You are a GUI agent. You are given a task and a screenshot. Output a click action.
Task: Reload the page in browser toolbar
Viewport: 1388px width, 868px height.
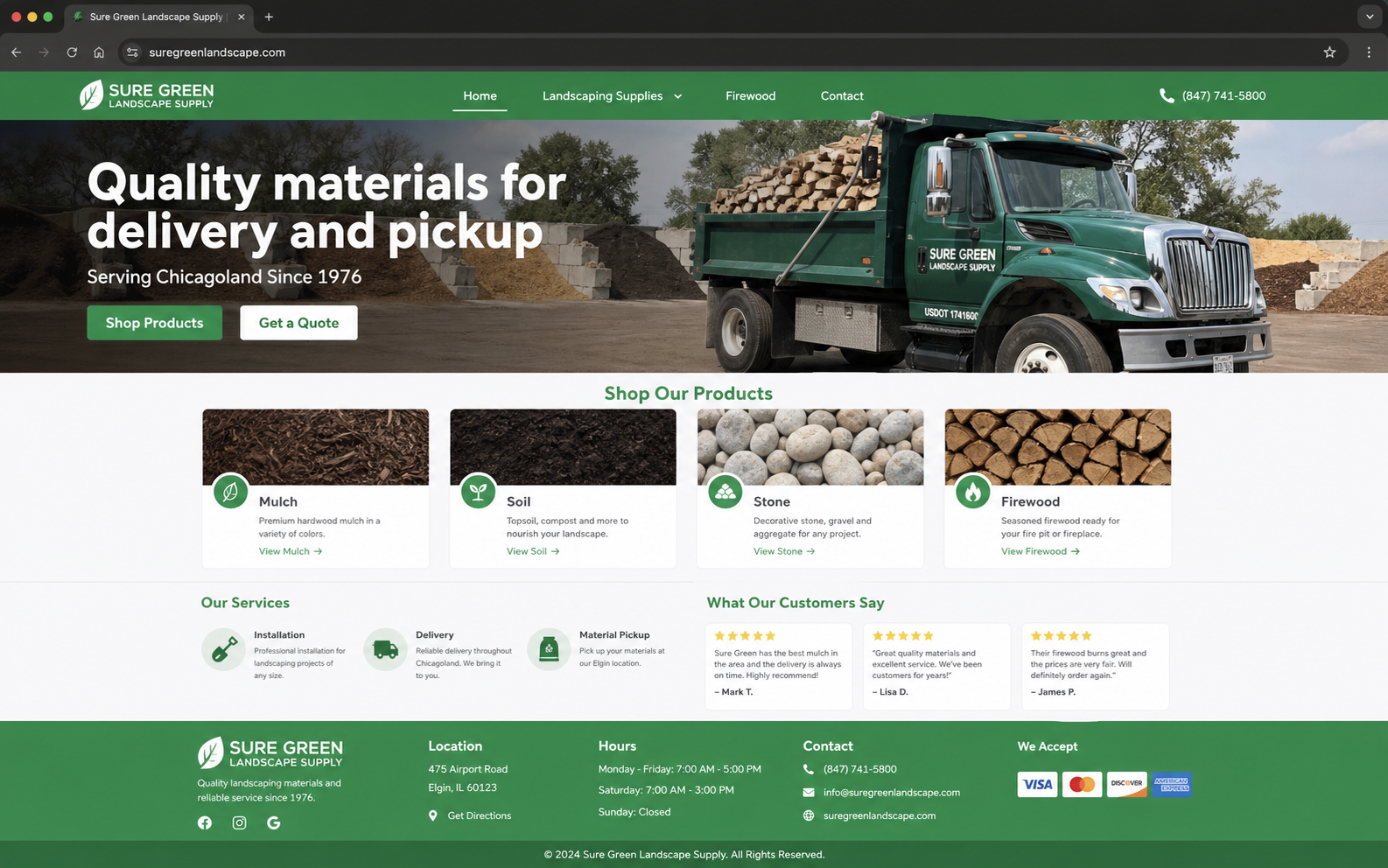pos(72,52)
